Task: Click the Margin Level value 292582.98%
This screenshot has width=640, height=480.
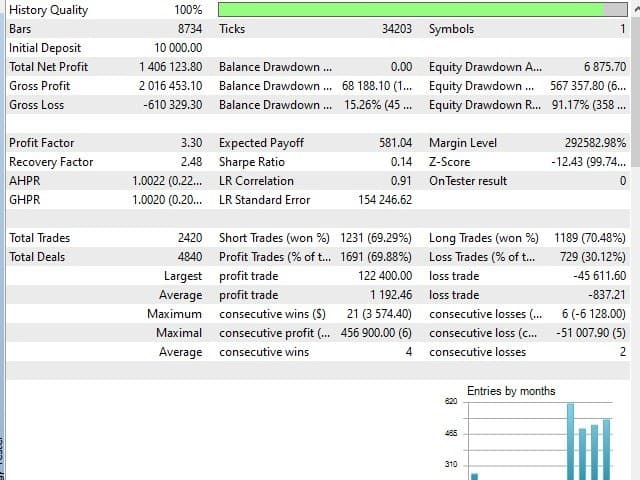Action: (x=588, y=143)
